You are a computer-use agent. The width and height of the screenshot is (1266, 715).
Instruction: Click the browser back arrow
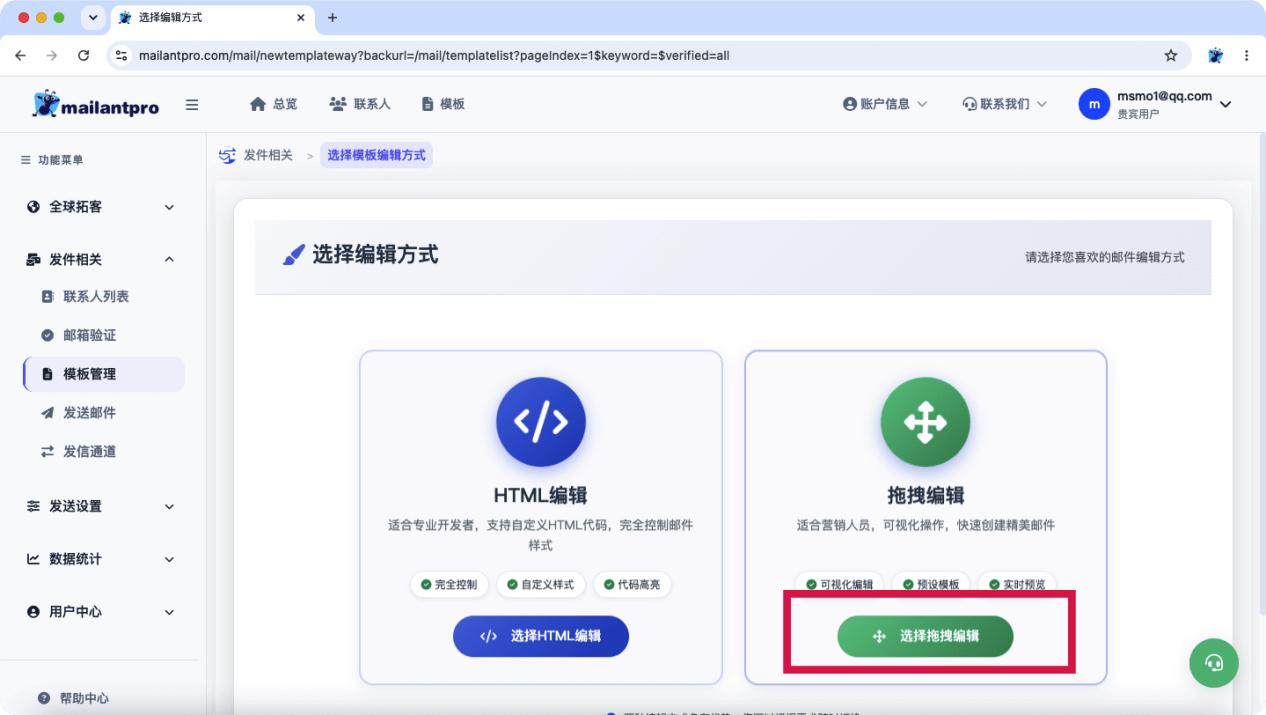tap(21, 55)
